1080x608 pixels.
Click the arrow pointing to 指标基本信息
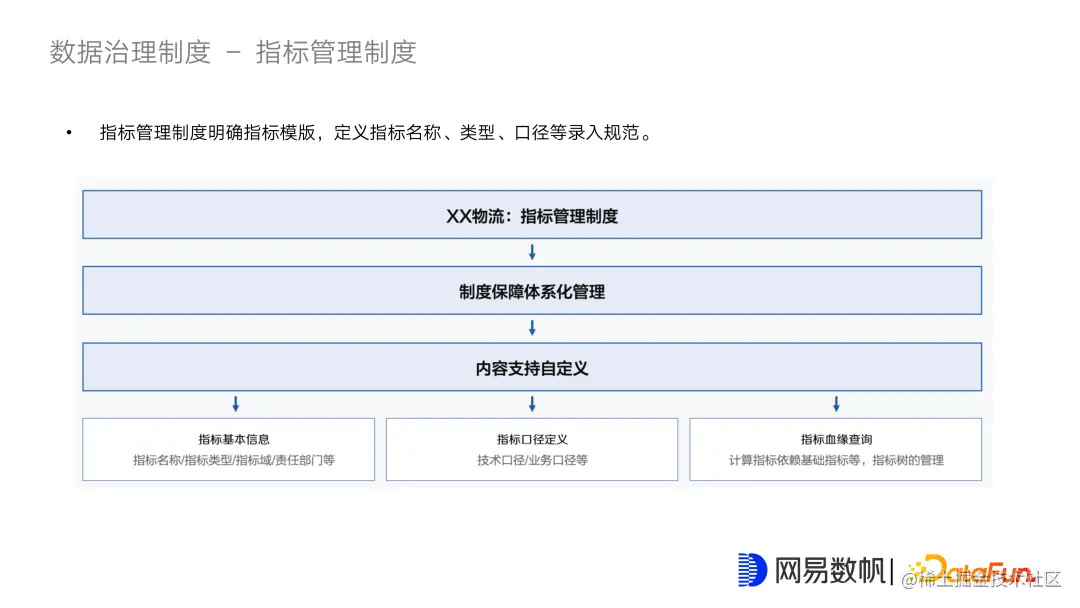pos(235,404)
